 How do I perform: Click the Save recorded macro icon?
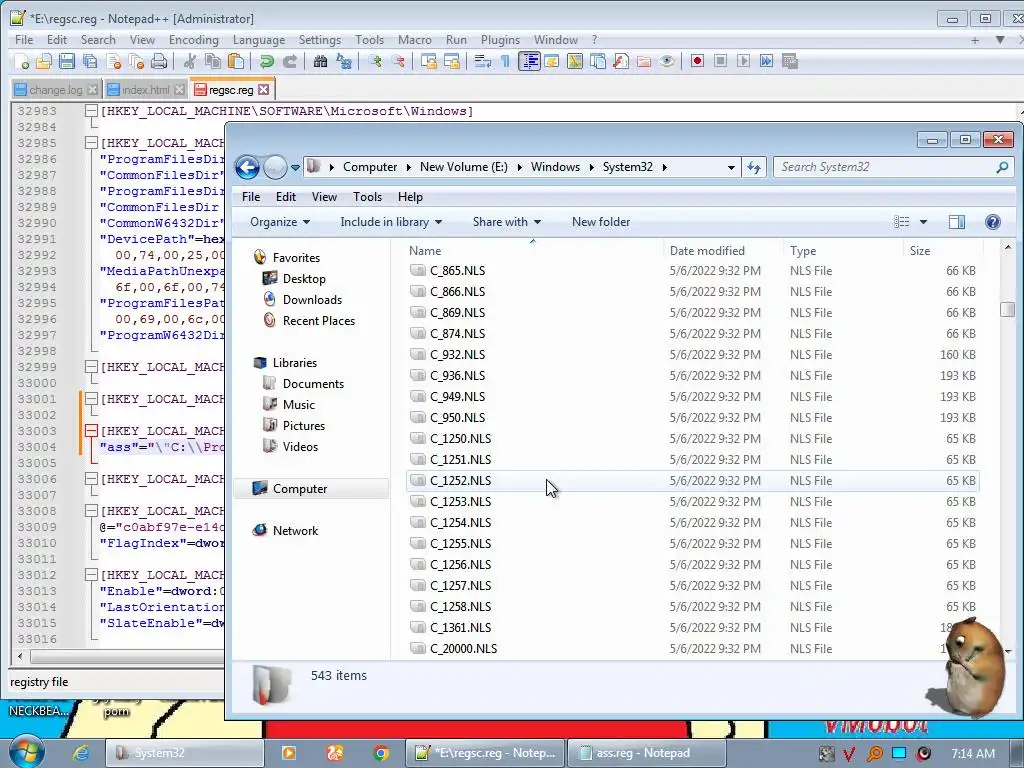click(790, 61)
